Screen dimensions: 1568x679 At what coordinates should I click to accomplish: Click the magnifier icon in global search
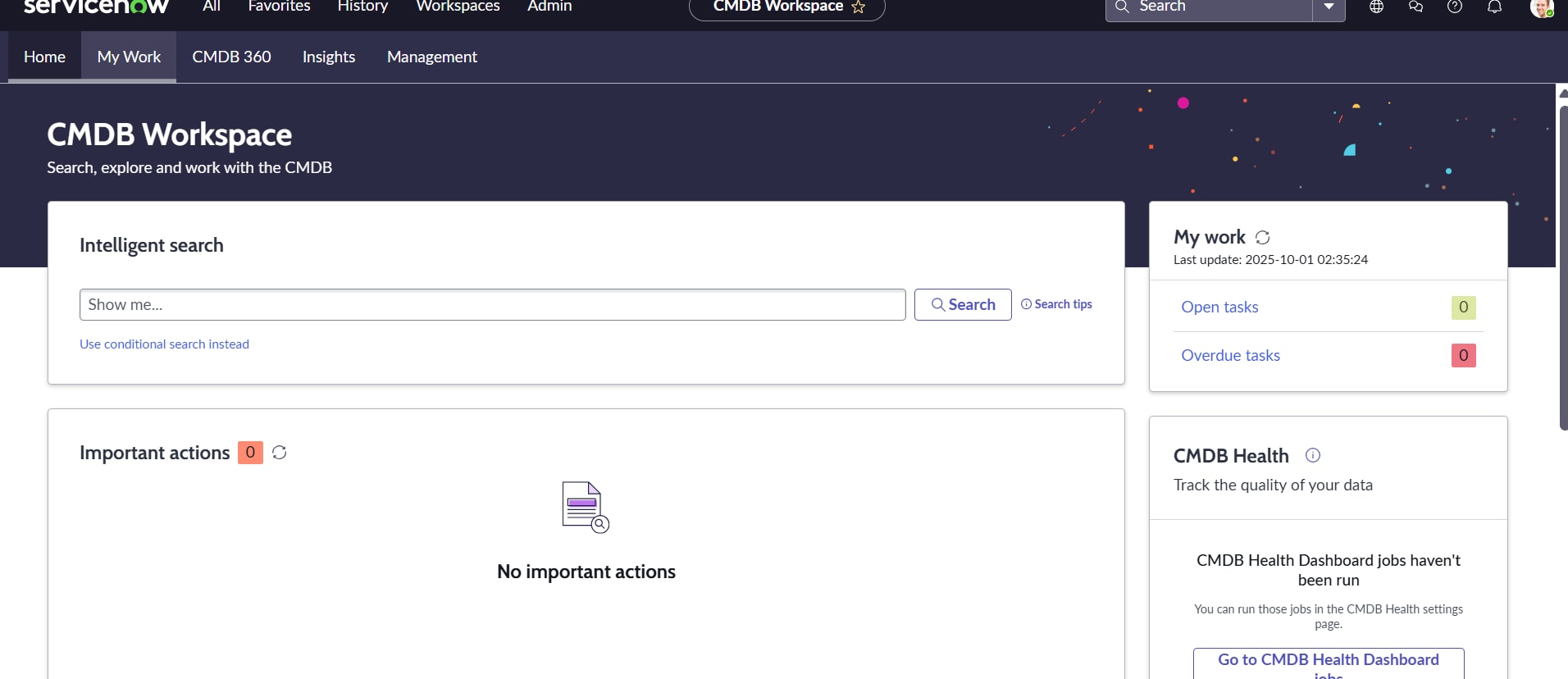click(1122, 7)
